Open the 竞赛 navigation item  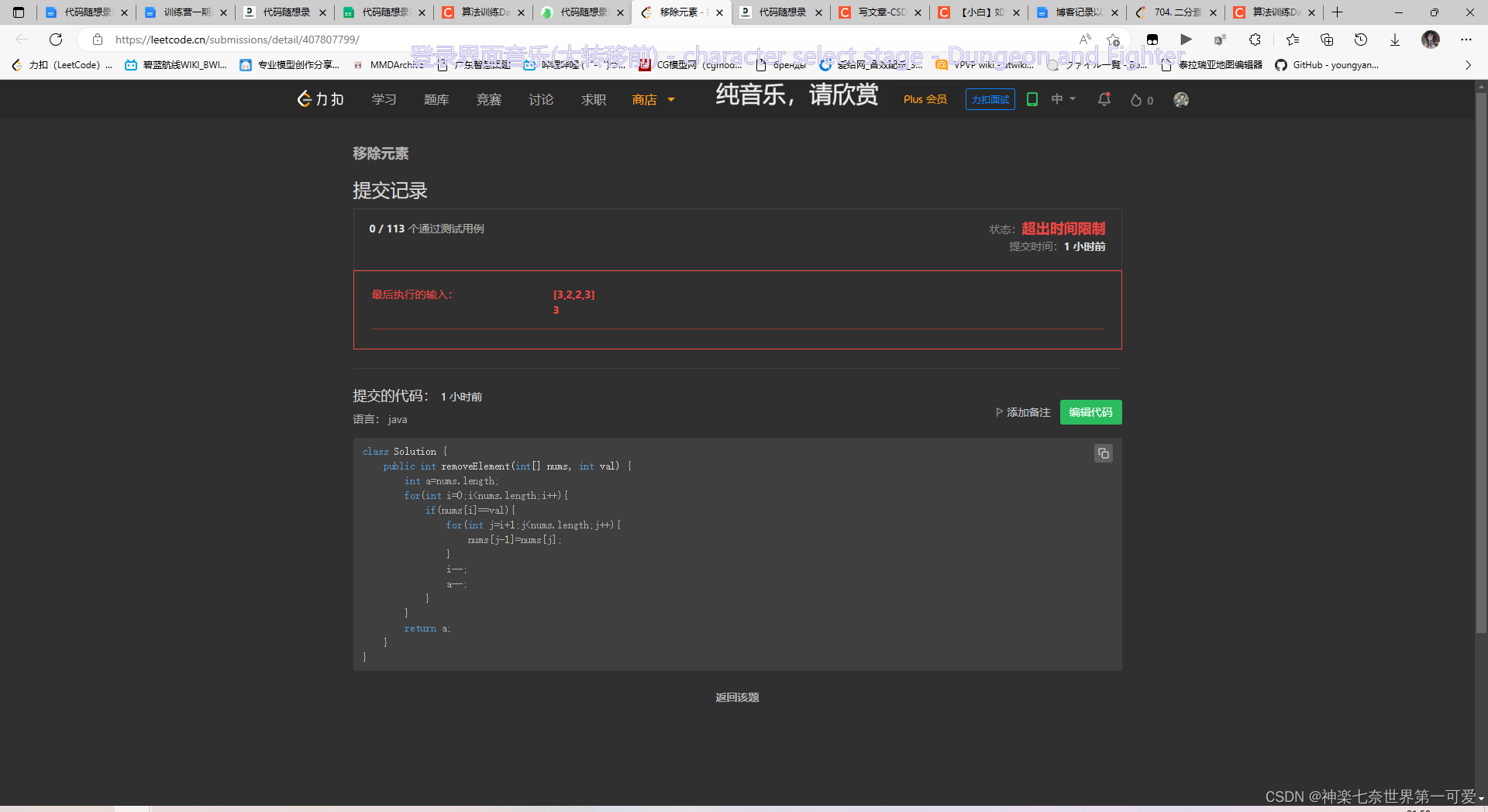tap(489, 99)
